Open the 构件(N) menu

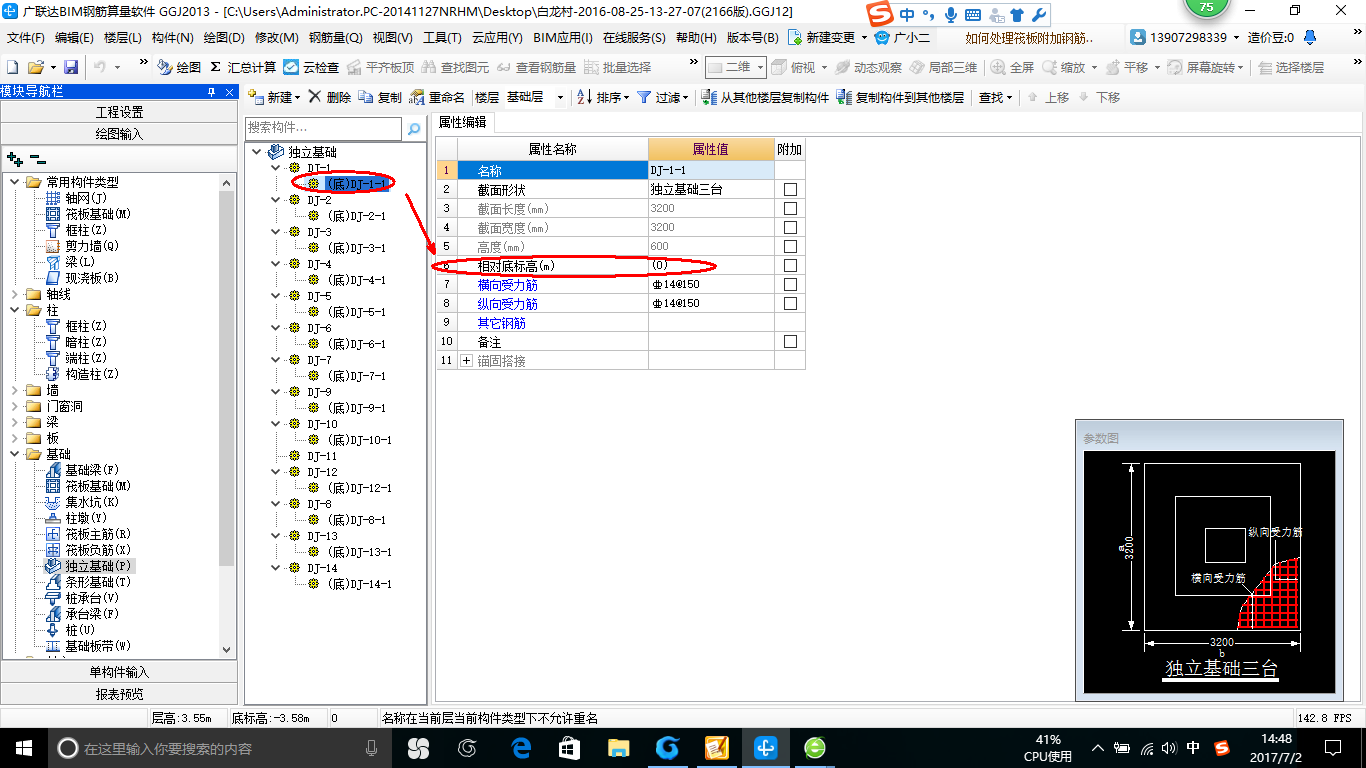click(172, 38)
